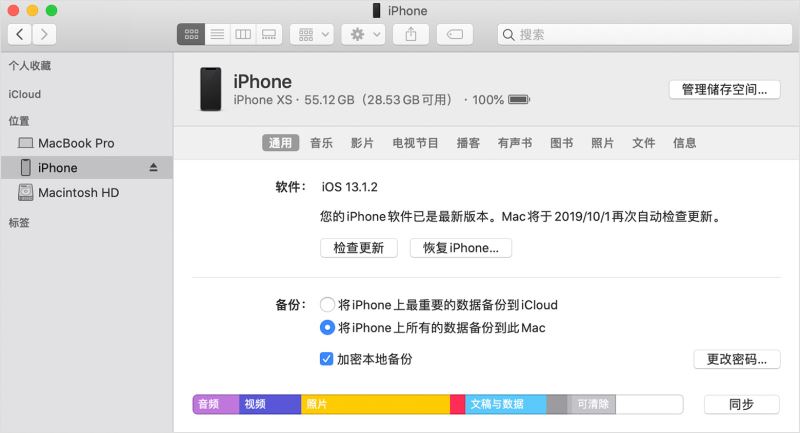The image size is (800, 433).
Task: Switch to column view in toolbar
Action: pyautogui.click(x=243, y=34)
